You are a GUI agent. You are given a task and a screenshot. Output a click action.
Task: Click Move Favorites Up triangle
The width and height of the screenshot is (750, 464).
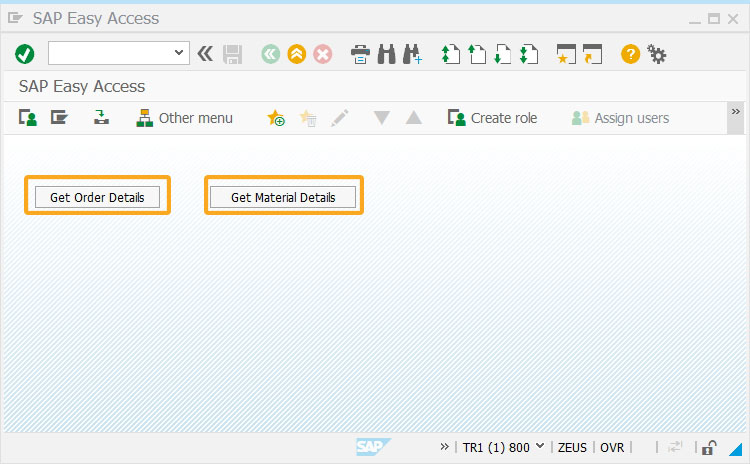[x=414, y=118]
